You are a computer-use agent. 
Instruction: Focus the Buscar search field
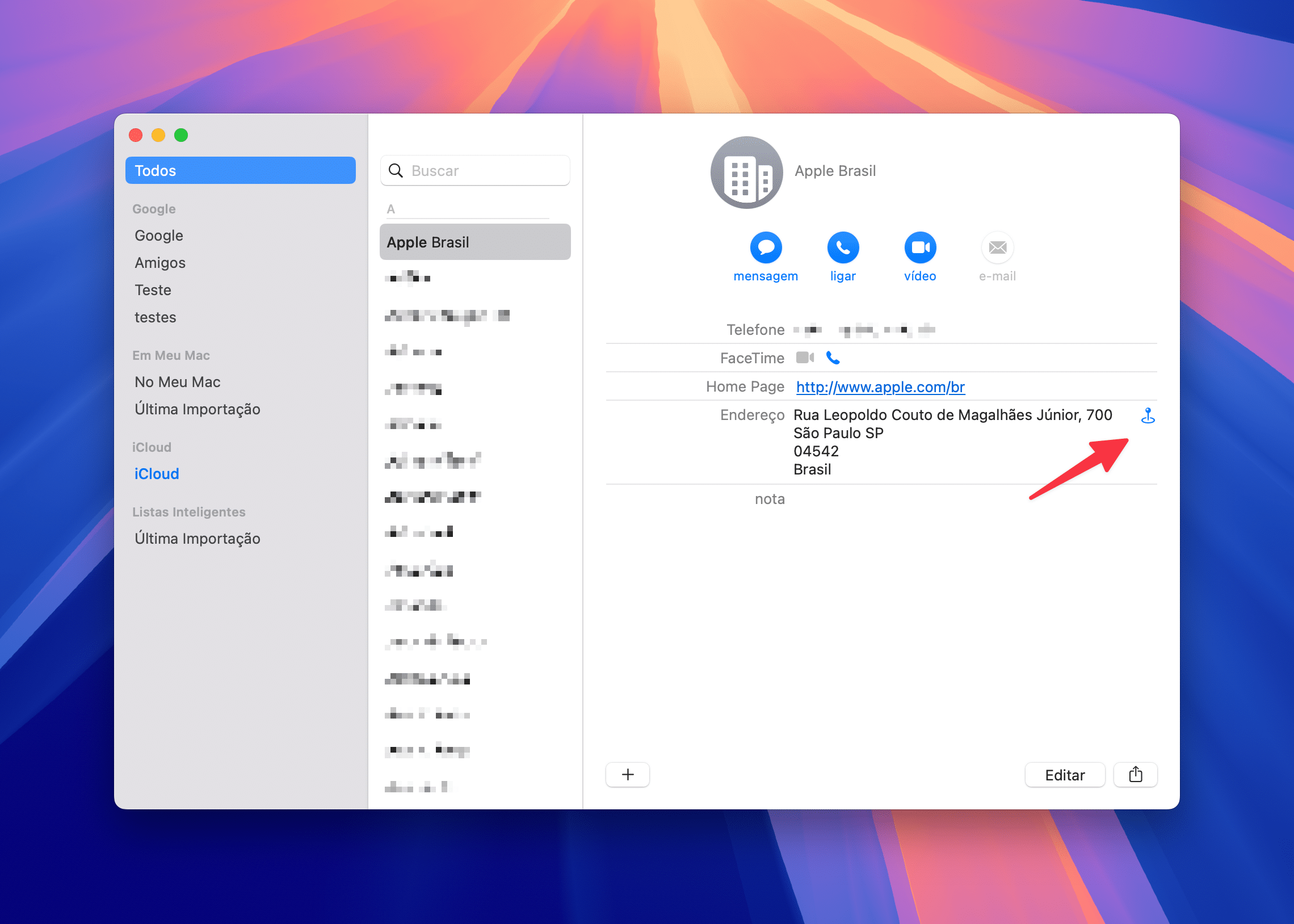point(475,171)
